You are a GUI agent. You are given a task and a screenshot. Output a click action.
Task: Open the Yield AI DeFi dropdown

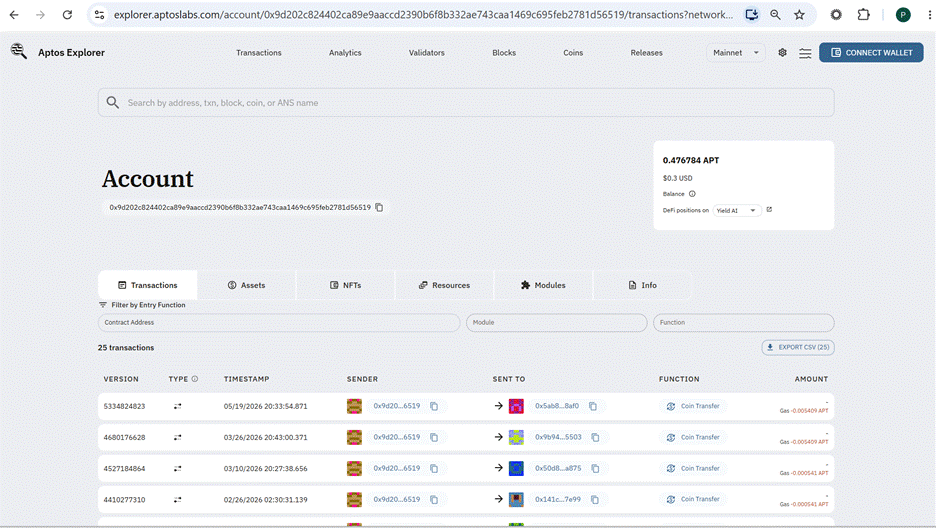737,210
